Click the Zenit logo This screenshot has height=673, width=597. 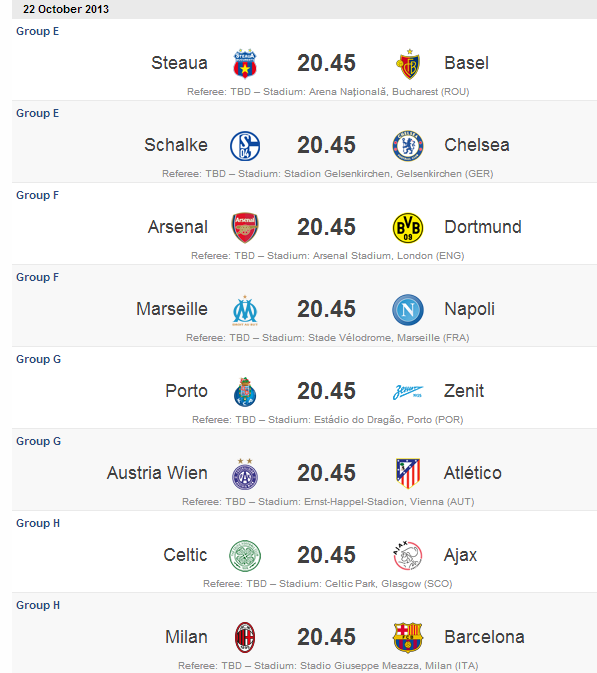point(408,392)
